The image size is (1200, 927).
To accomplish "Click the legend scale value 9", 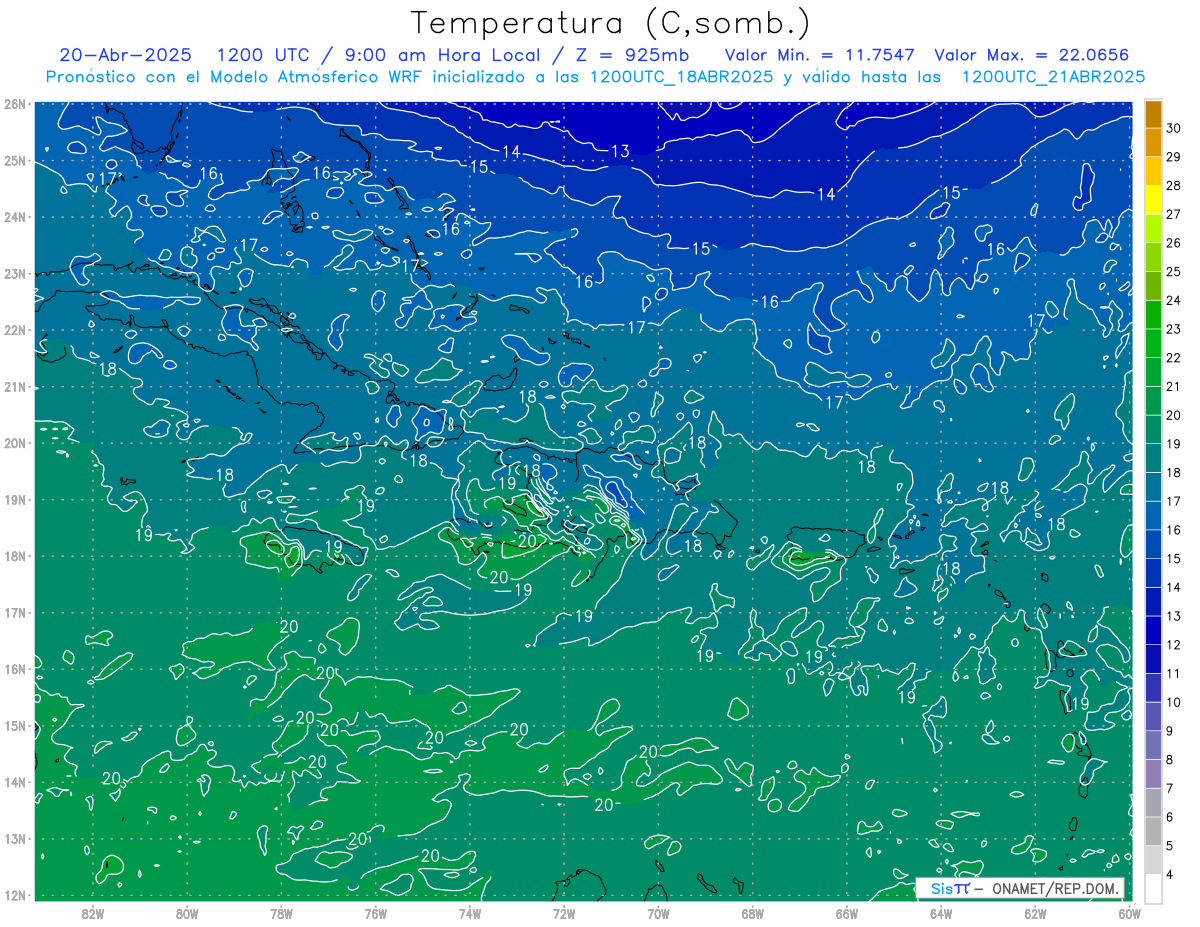I will click(x=1170, y=732).
